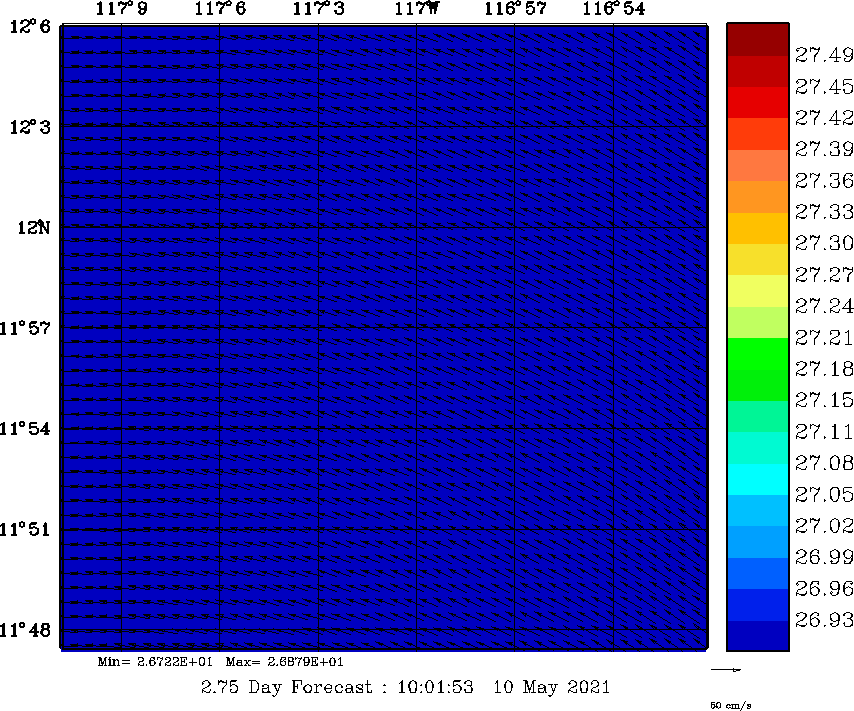
Task: Click the 27.24 colorbar label
Action: 824,306
